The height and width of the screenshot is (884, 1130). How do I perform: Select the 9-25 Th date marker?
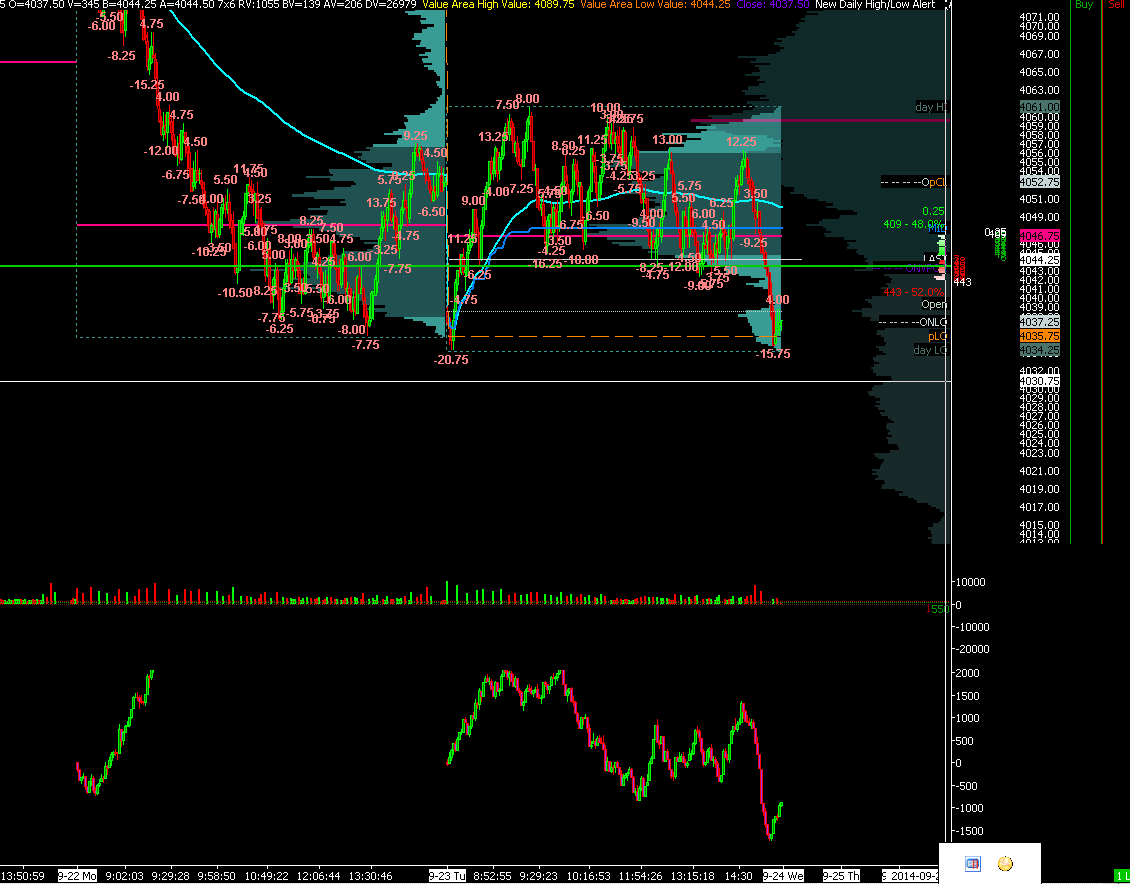pos(842,876)
